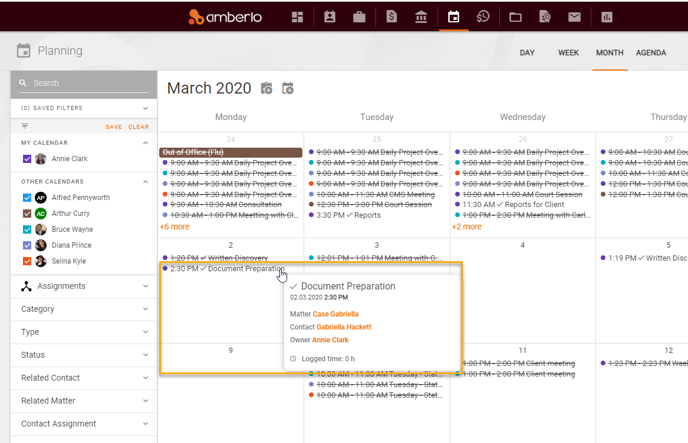Viewport: 688px width, 443px height.
Task: Click the add event icon beside March 2020
Action: (288, 88)
